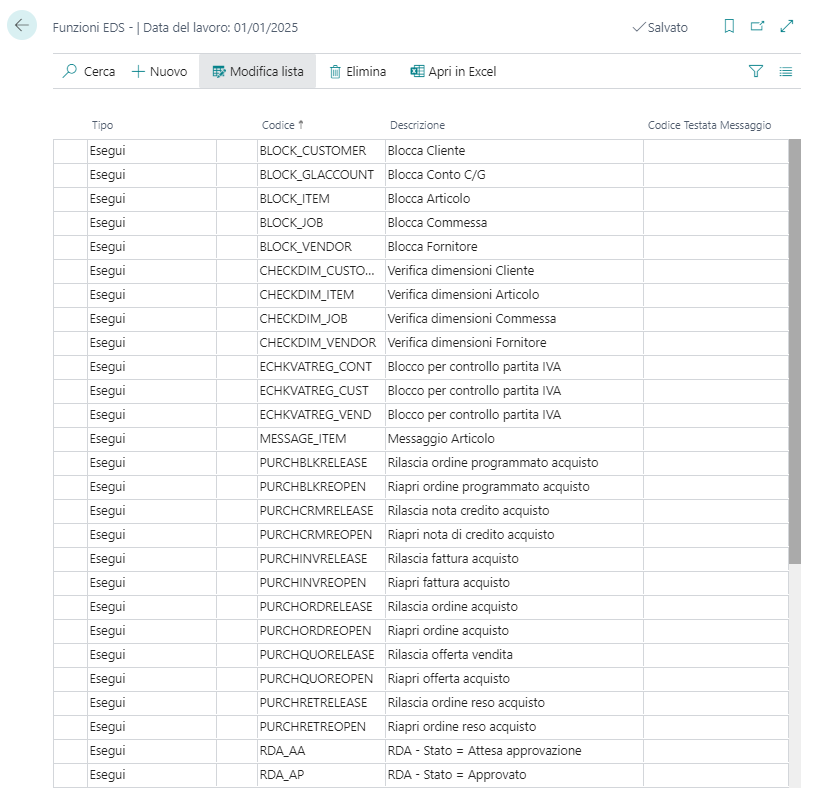Expand page to full screen icon
This screenshot has height=788, width=831.
click(x=786, y=27)
